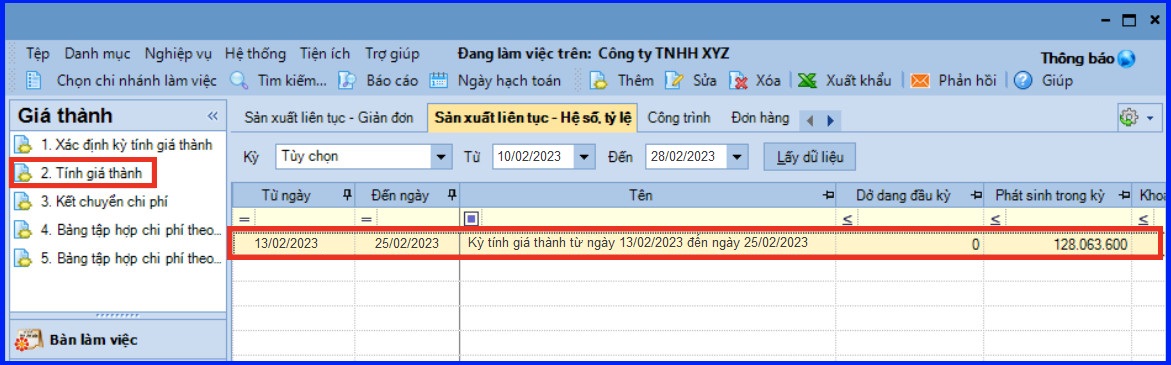Click the Thông báo globe icon

pyautogui.click(x=1127, y=58)
